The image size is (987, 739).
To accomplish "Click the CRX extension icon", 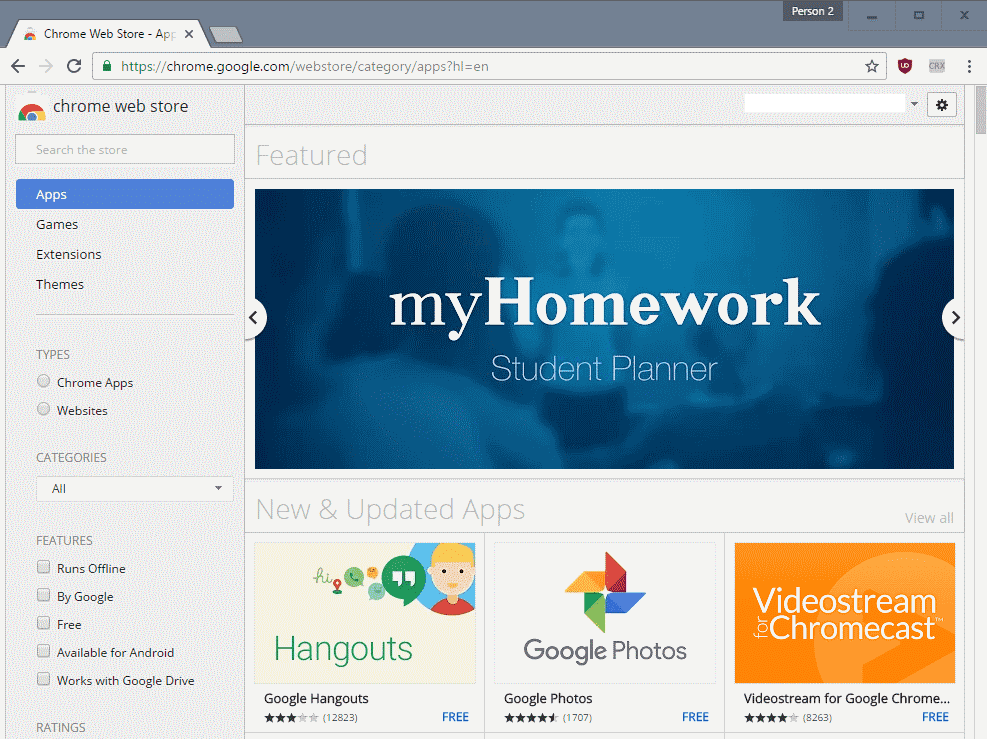I will point(937,65).
